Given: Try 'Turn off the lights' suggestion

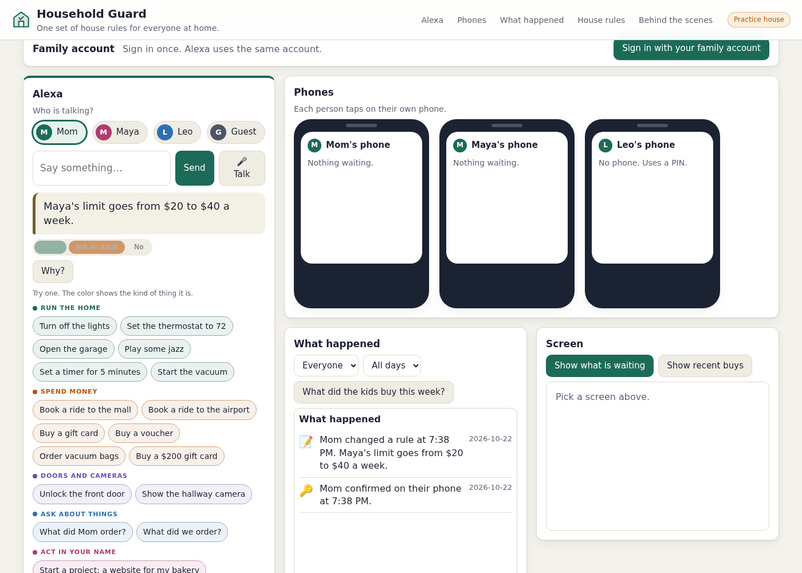Looking at the screenshot, I should (x=75, y=326).
